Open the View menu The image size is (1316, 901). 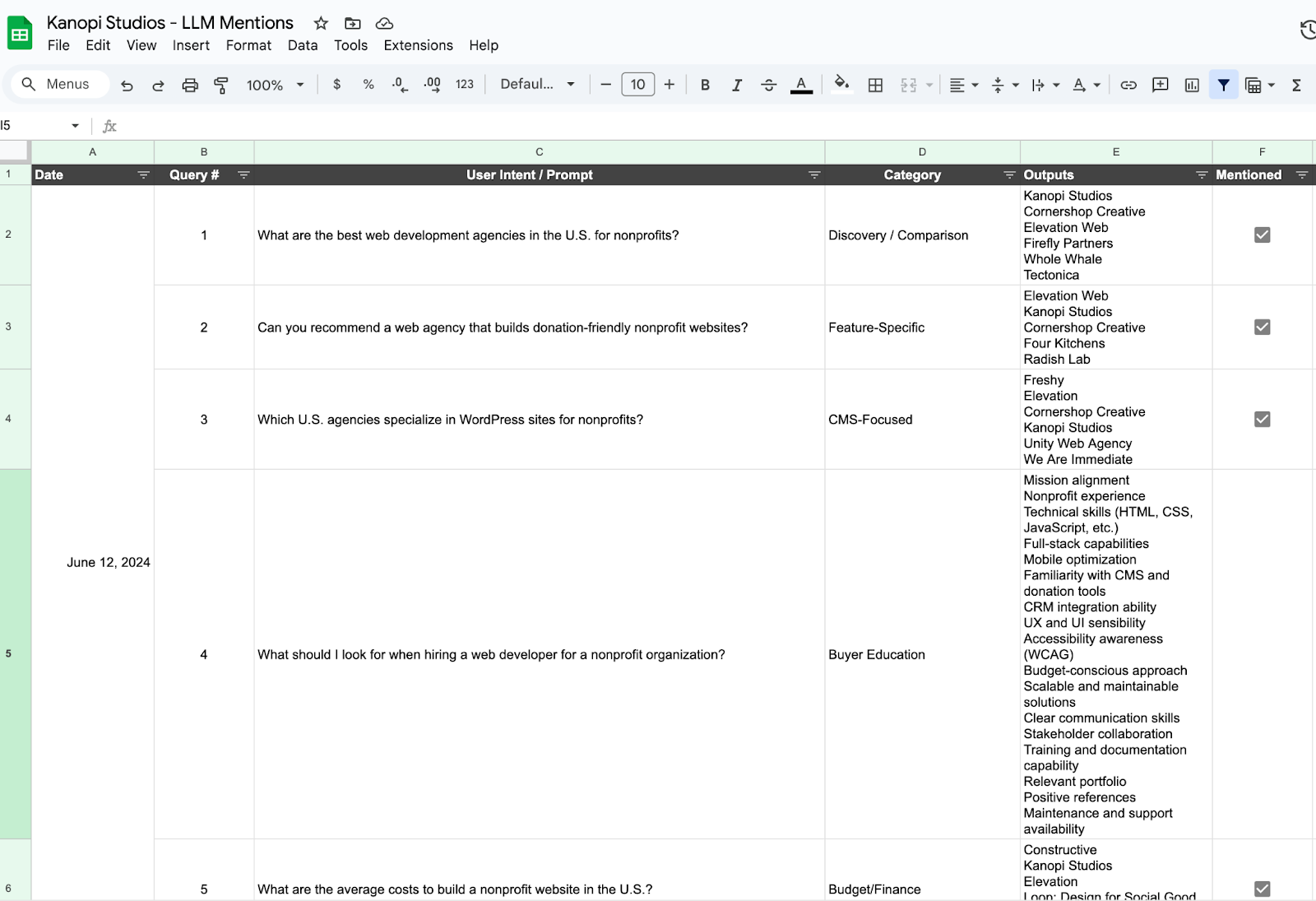point(141,45)
